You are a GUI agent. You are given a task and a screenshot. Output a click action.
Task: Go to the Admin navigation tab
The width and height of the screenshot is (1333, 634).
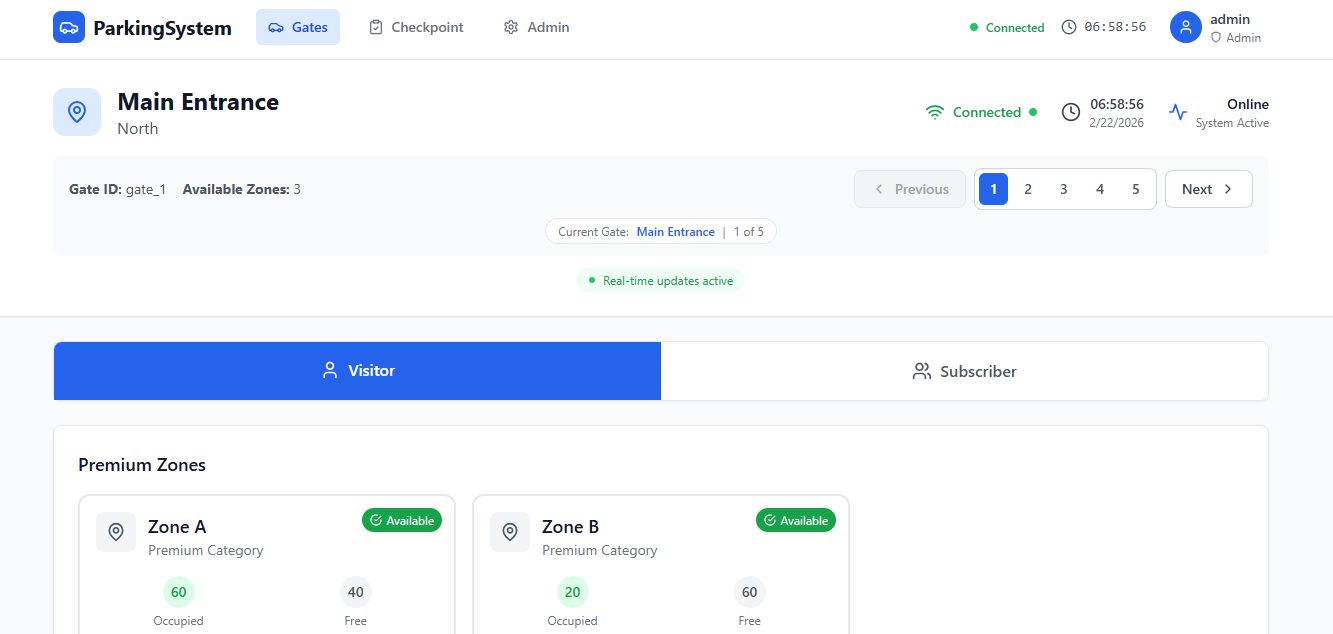tap(536, 27)
